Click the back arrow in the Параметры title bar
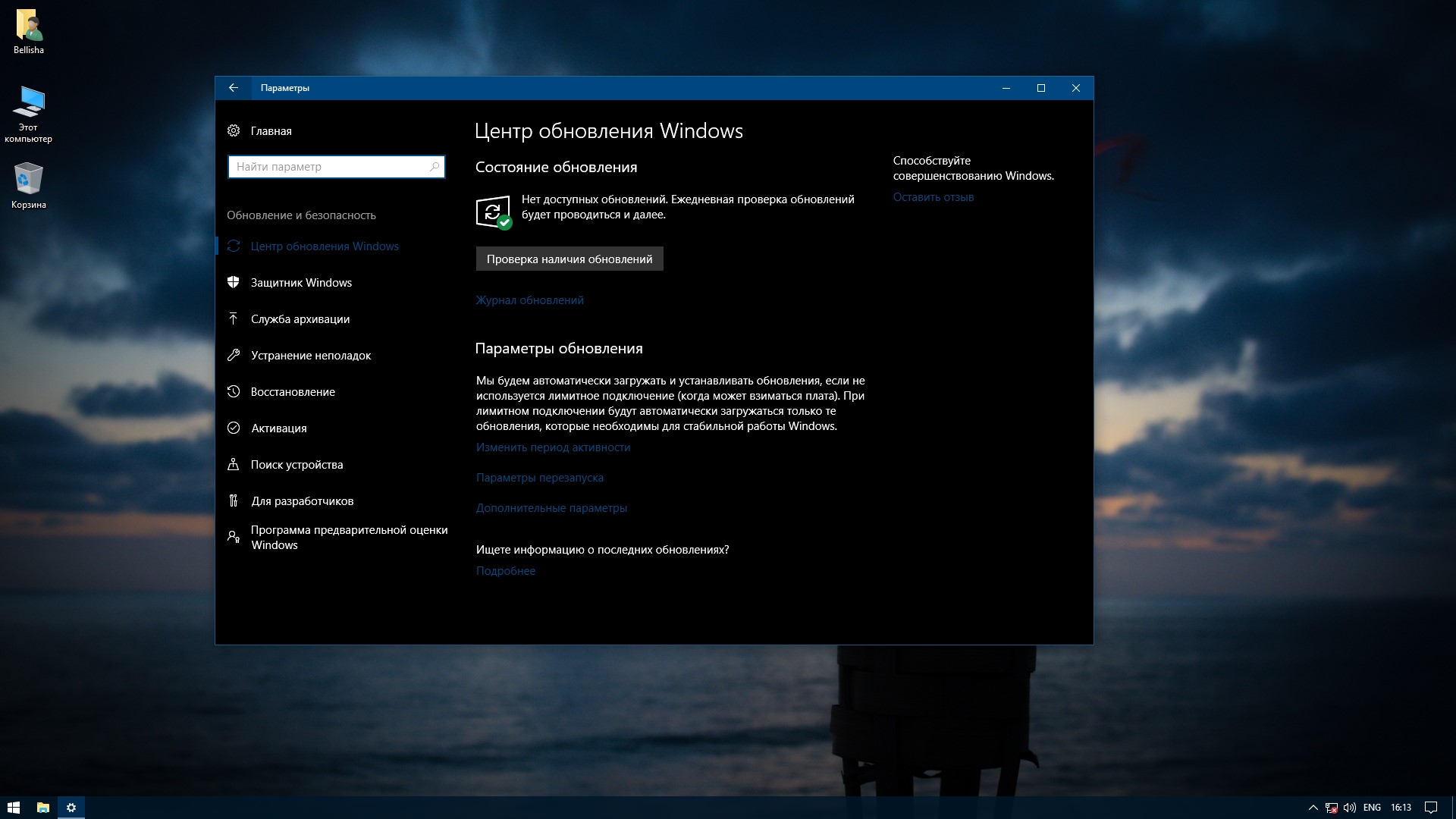 (x=234, y=88)
